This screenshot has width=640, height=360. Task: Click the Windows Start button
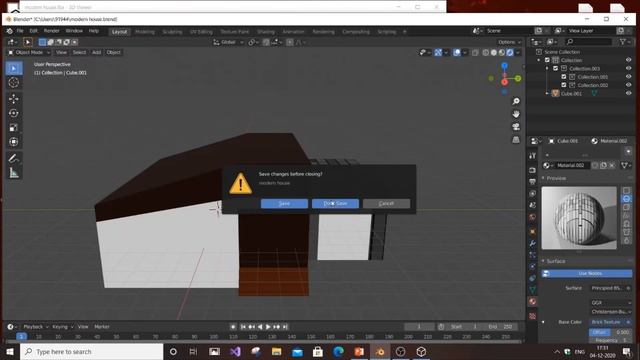10,351
